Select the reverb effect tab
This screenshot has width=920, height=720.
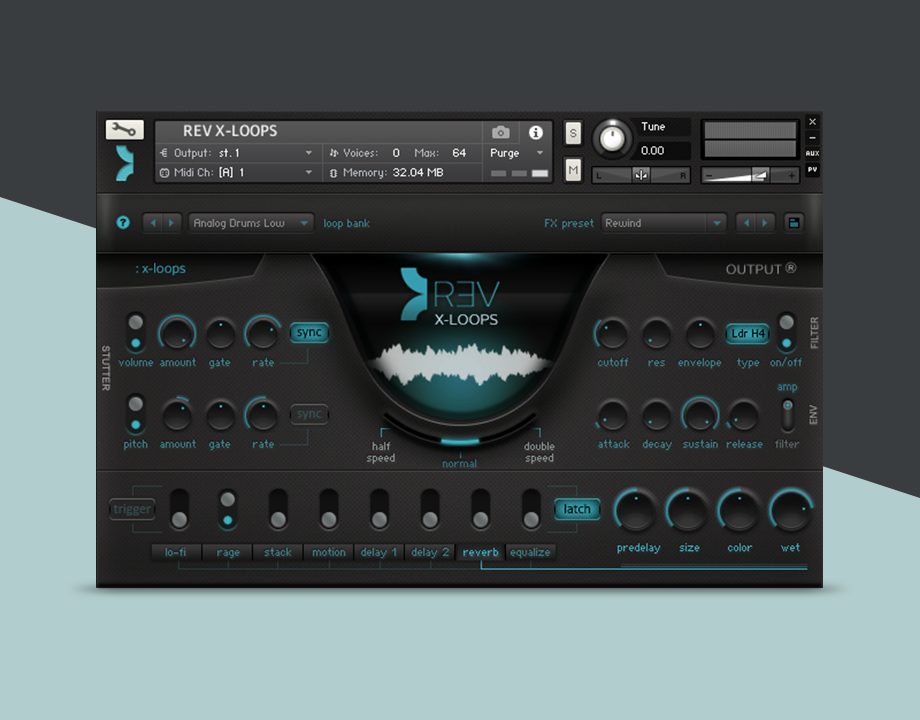point(480,552)
